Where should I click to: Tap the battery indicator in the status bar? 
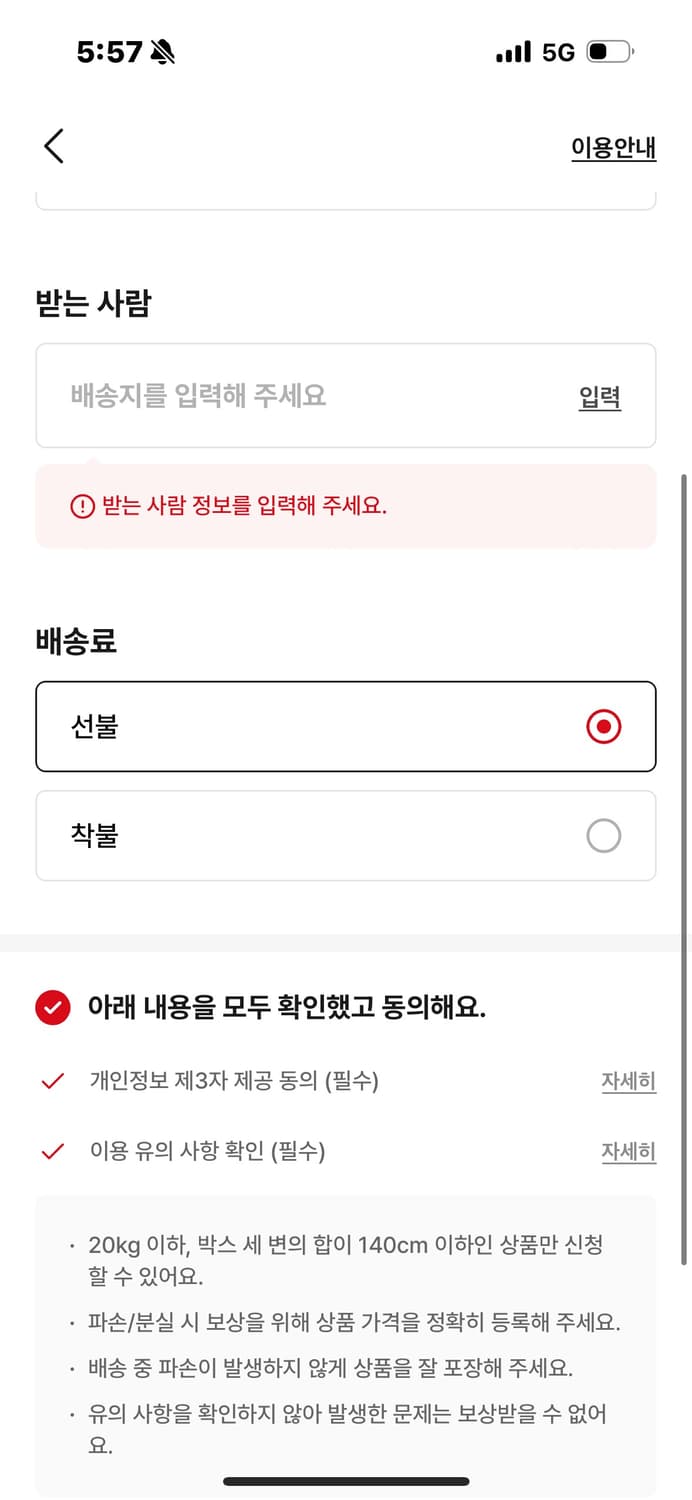click(610, 55)
